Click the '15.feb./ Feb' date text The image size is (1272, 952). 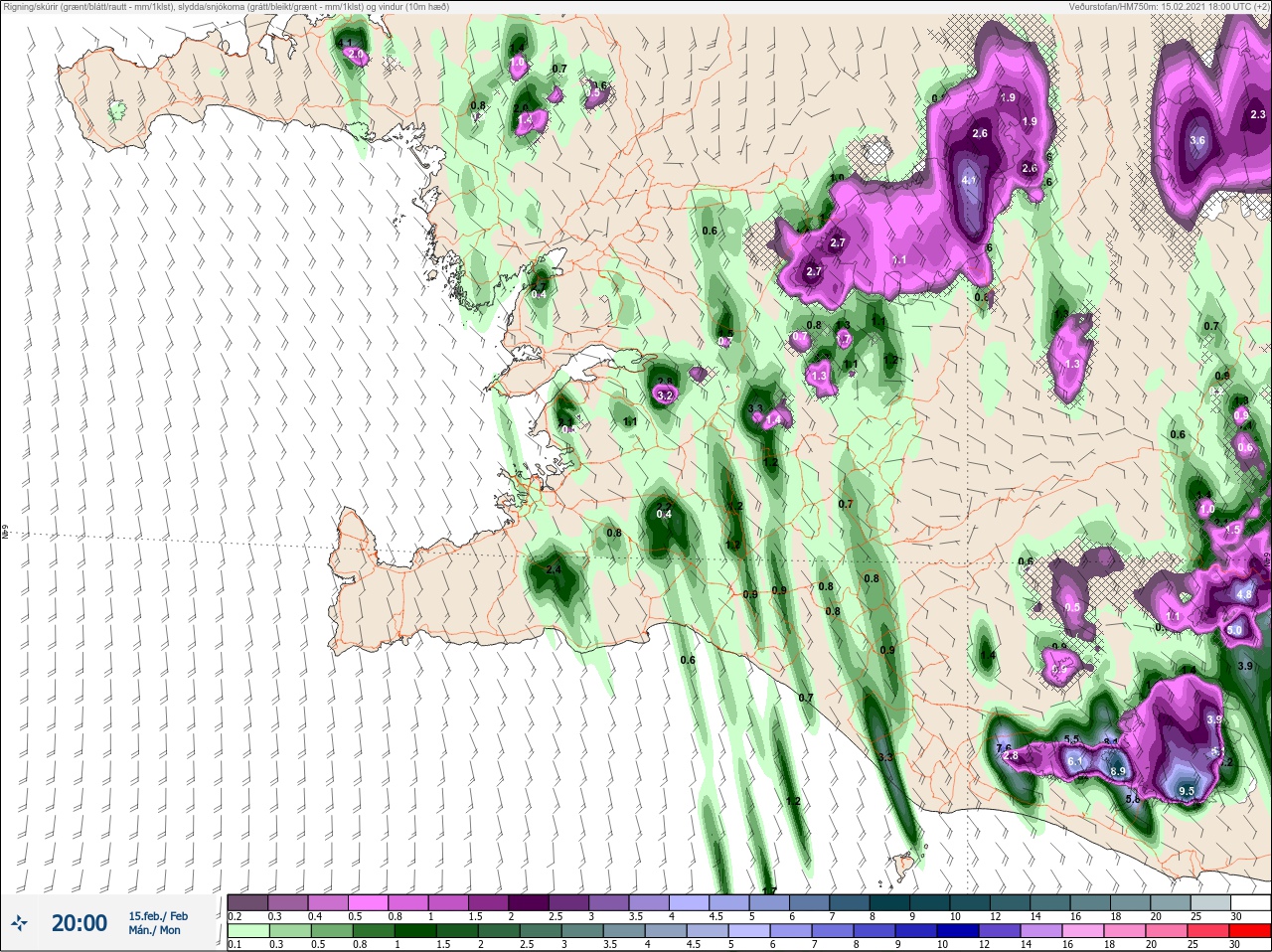[x=158, y=916]
